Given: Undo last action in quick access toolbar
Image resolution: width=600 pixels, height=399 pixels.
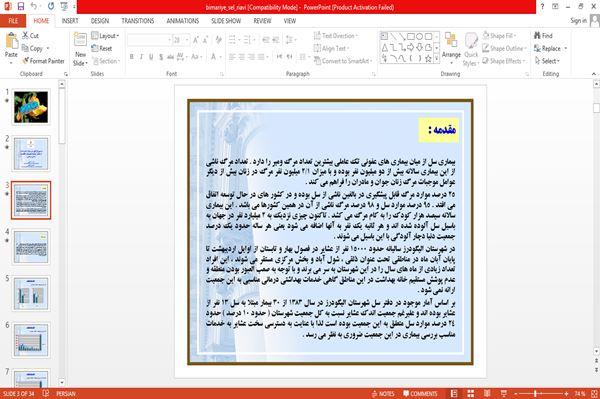Looking at the screenshot, I should [34, 7].
